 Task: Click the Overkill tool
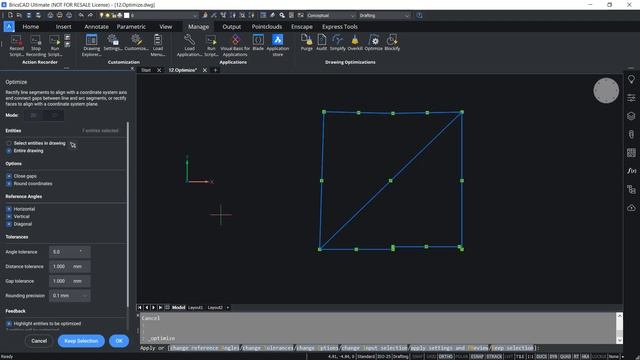tap(355, 42)
